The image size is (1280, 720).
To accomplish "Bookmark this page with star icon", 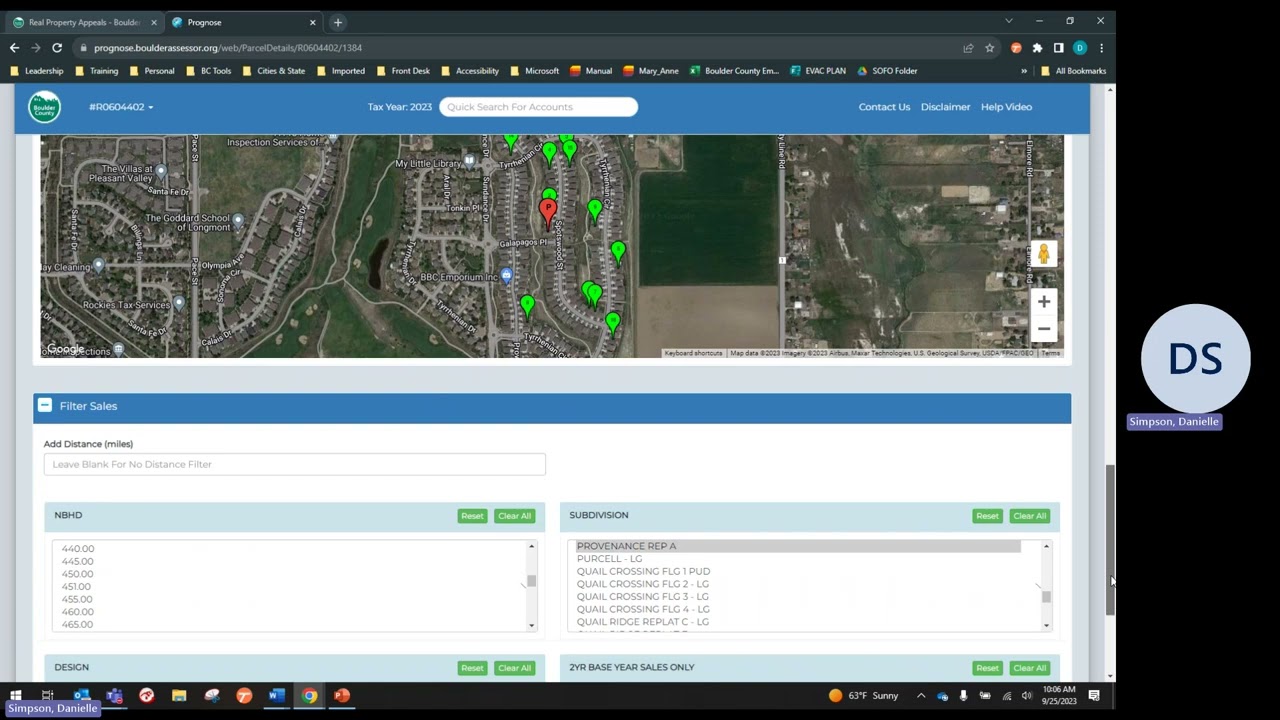I will [x=989, y=47].
